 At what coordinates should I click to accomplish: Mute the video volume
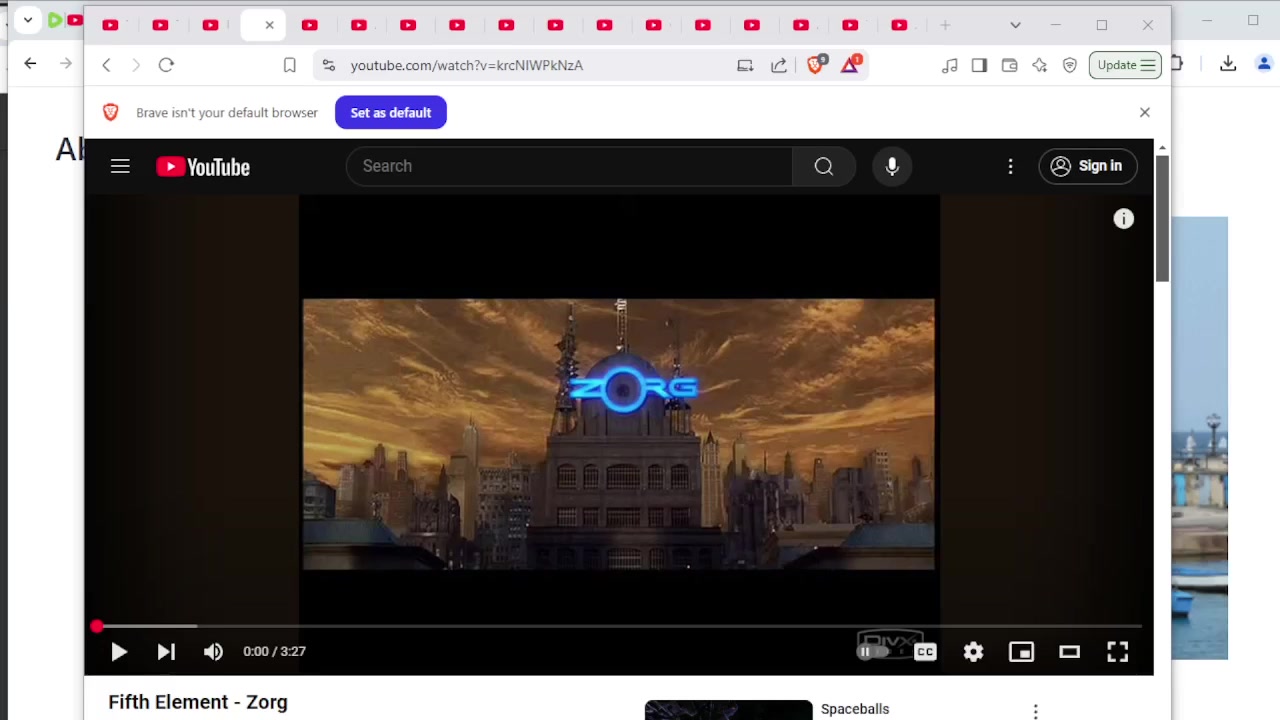(x=213, y=652)
